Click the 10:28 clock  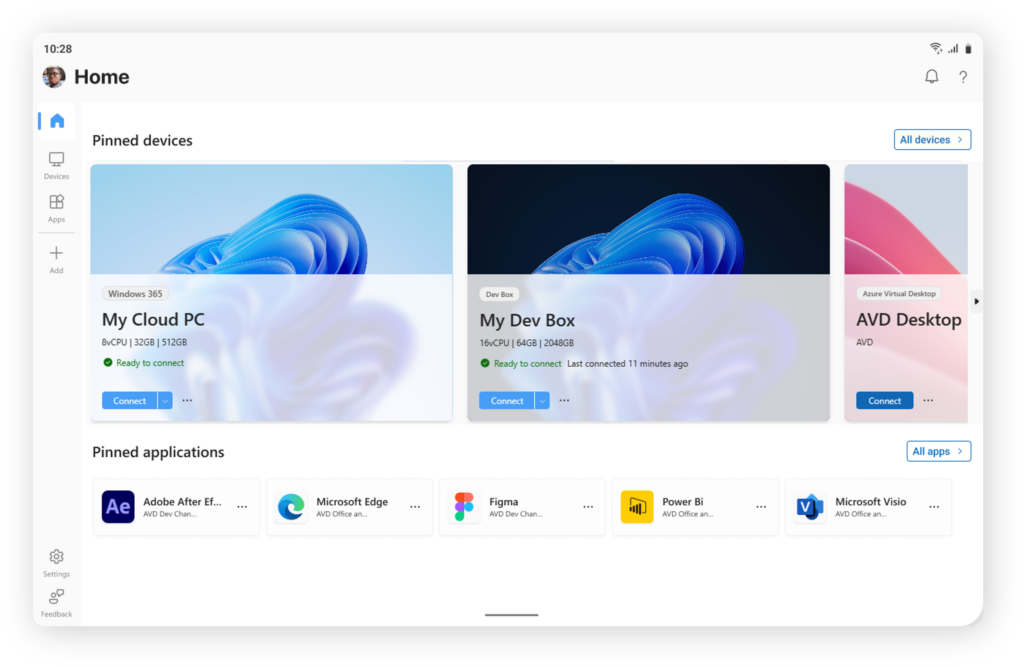point(57,49)
